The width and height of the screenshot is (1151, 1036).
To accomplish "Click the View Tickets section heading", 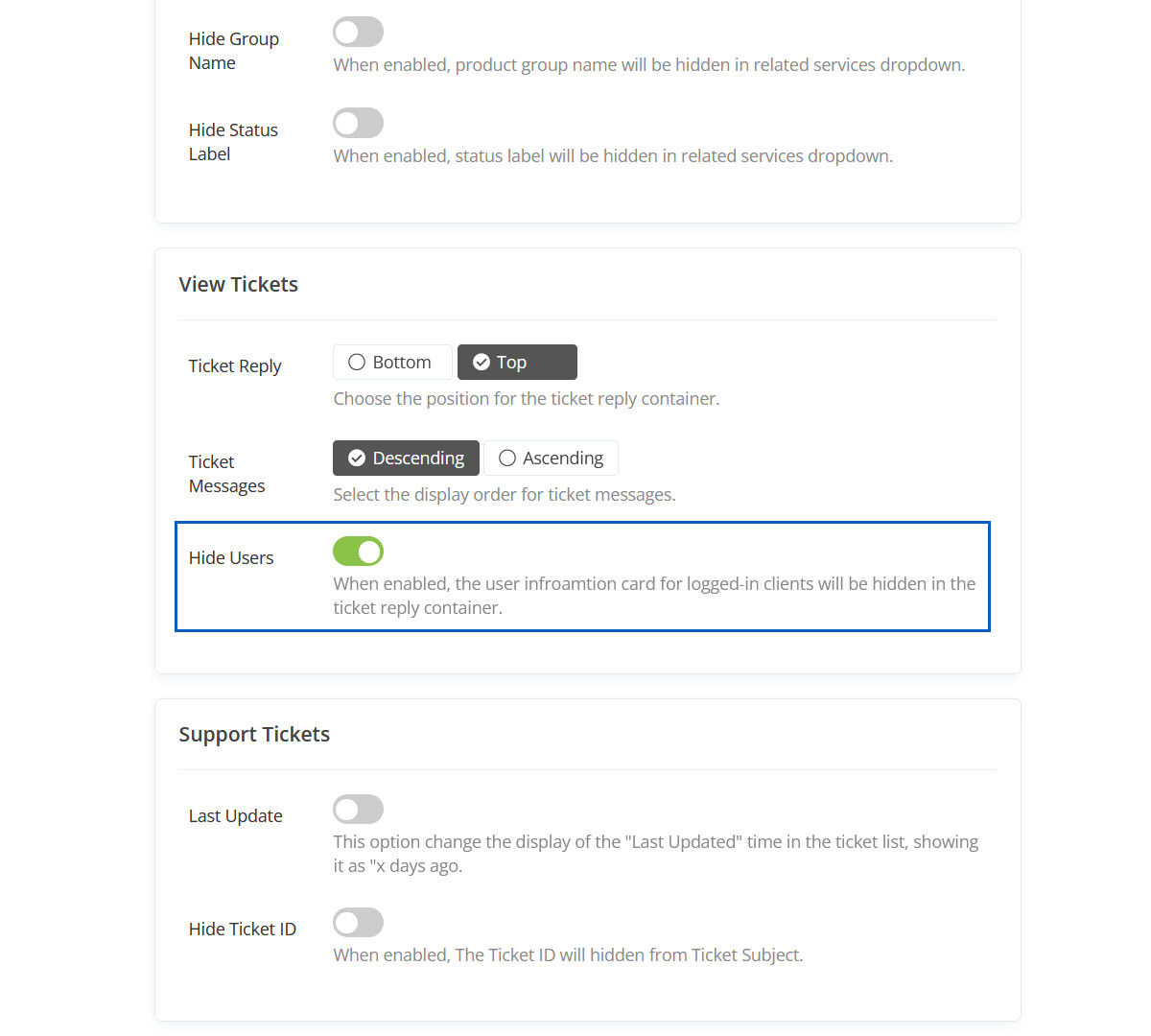I will point(238,285).
